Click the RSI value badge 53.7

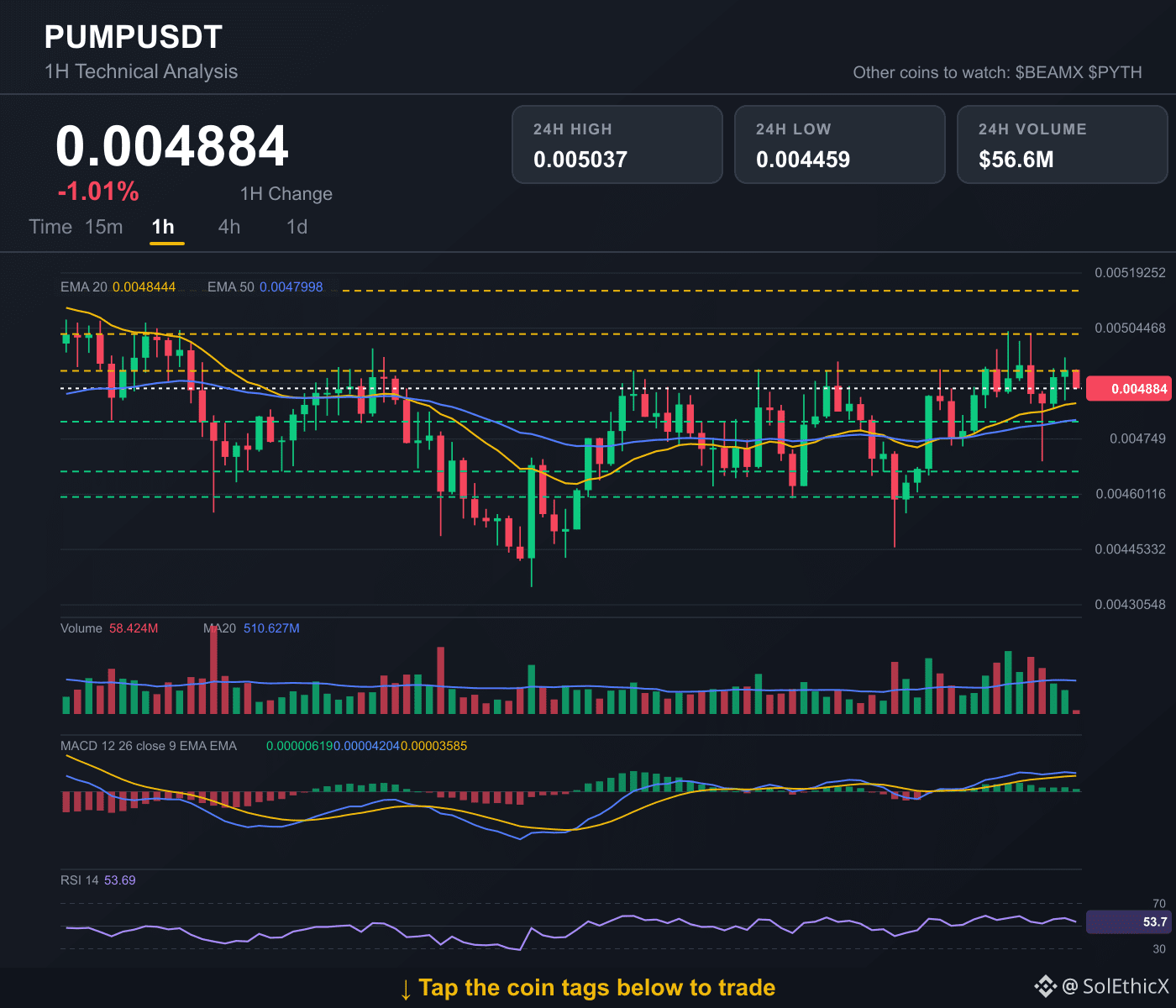pos(1127,922)
